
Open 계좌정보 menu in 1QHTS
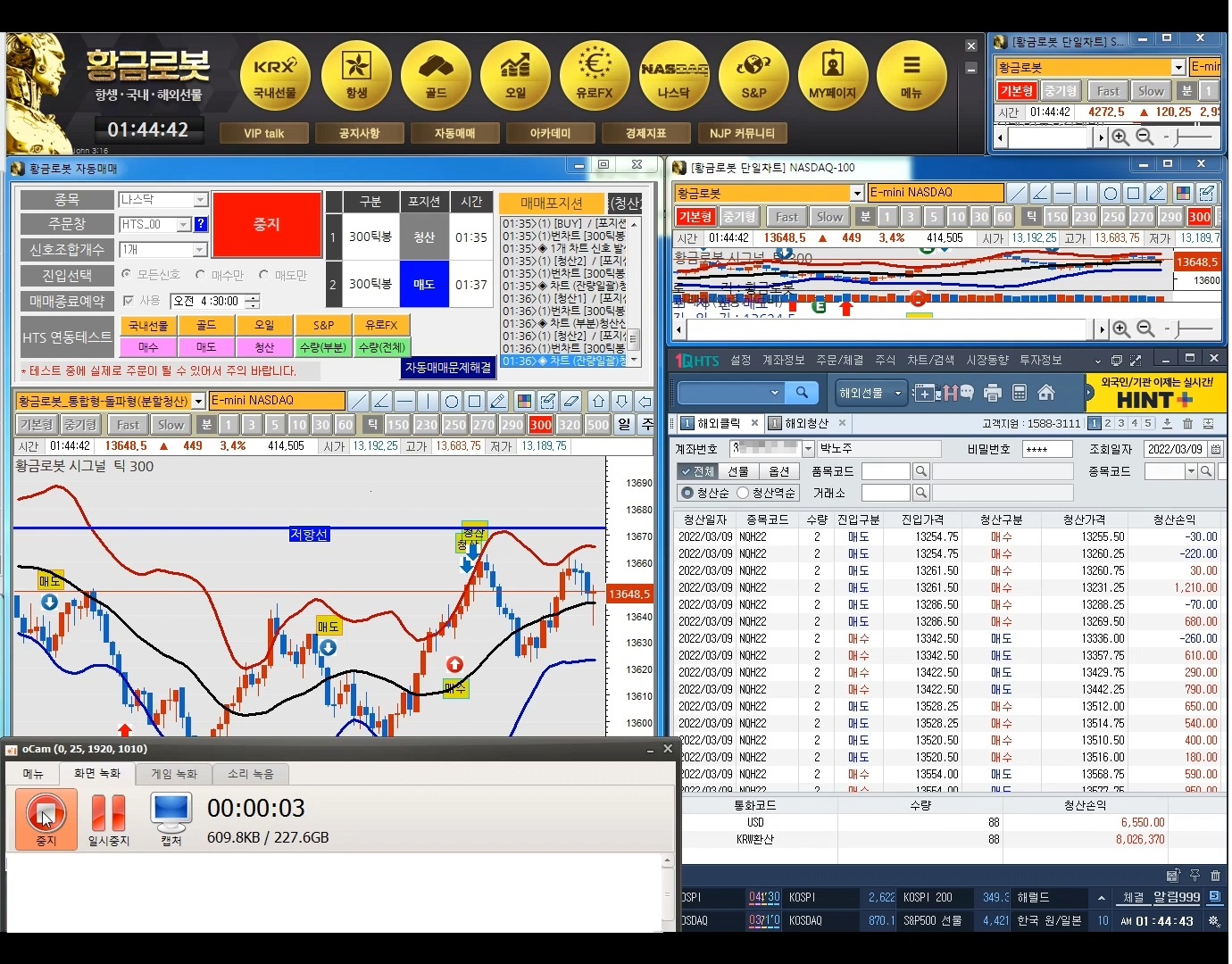[x=784, y=360]
